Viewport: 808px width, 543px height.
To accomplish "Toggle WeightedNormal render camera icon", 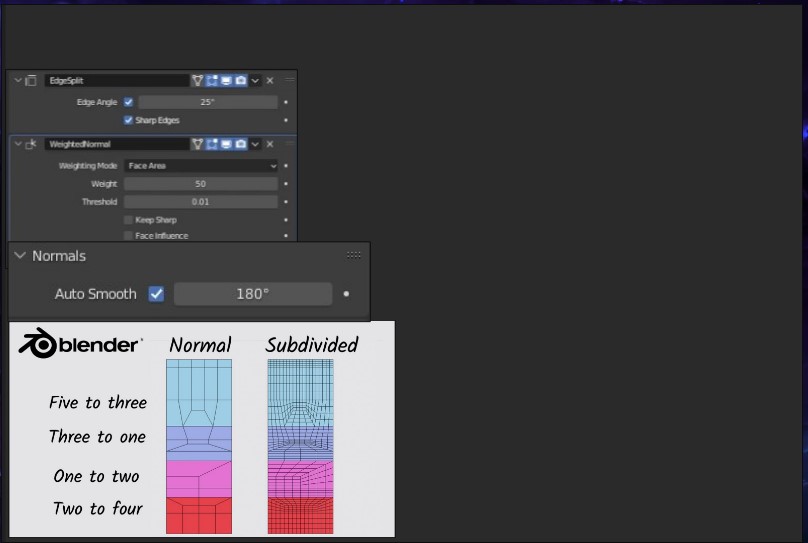I will point(241,144).
